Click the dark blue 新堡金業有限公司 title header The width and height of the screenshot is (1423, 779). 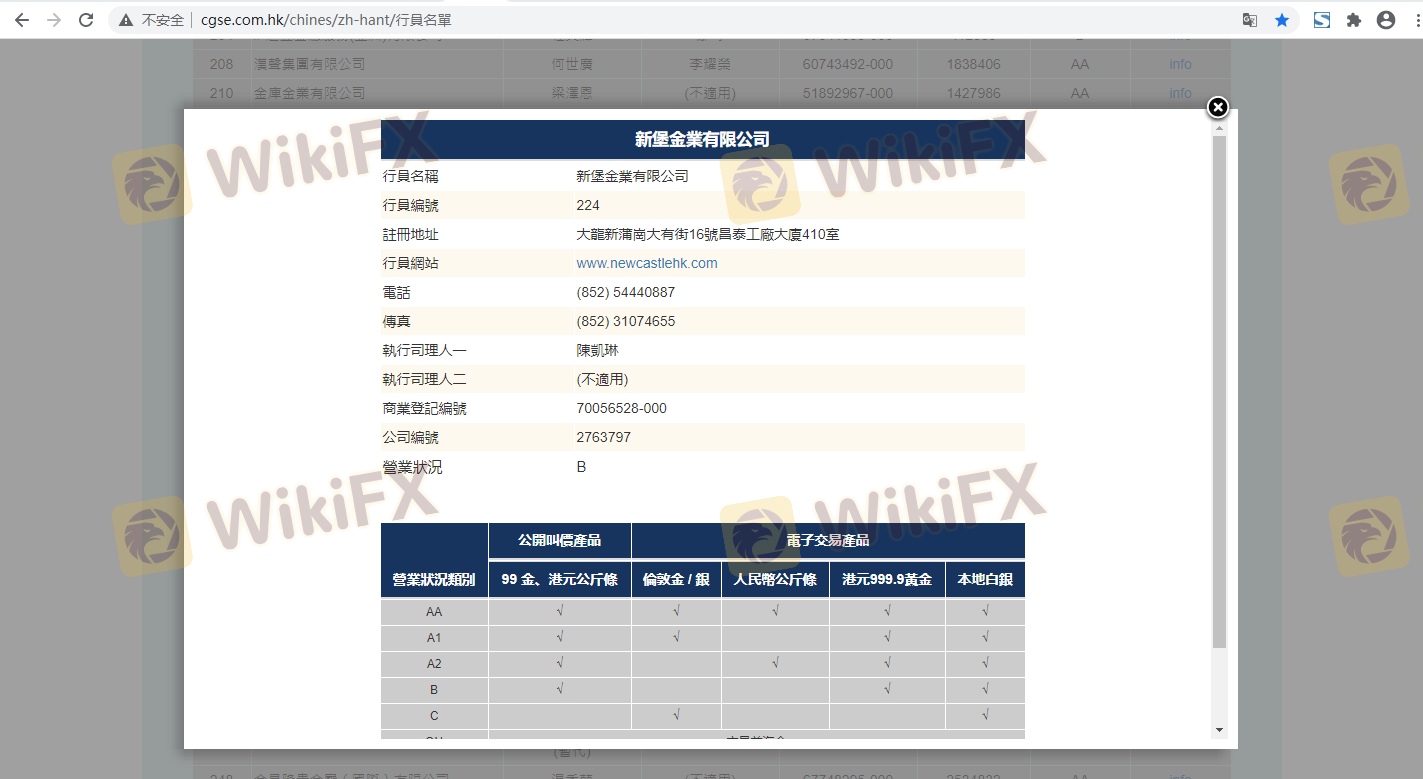point(703,139)
